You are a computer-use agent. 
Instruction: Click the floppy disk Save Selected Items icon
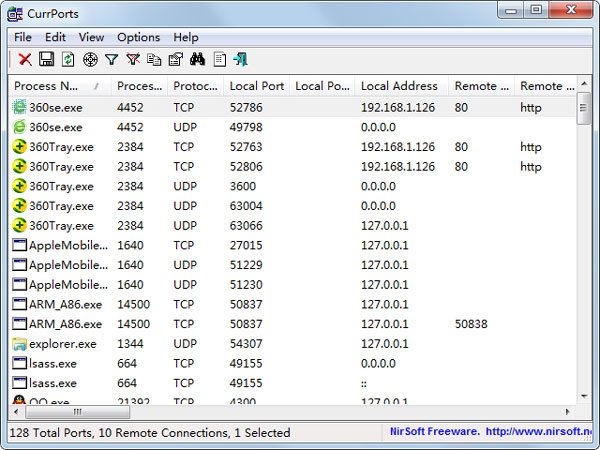[47, 59]
